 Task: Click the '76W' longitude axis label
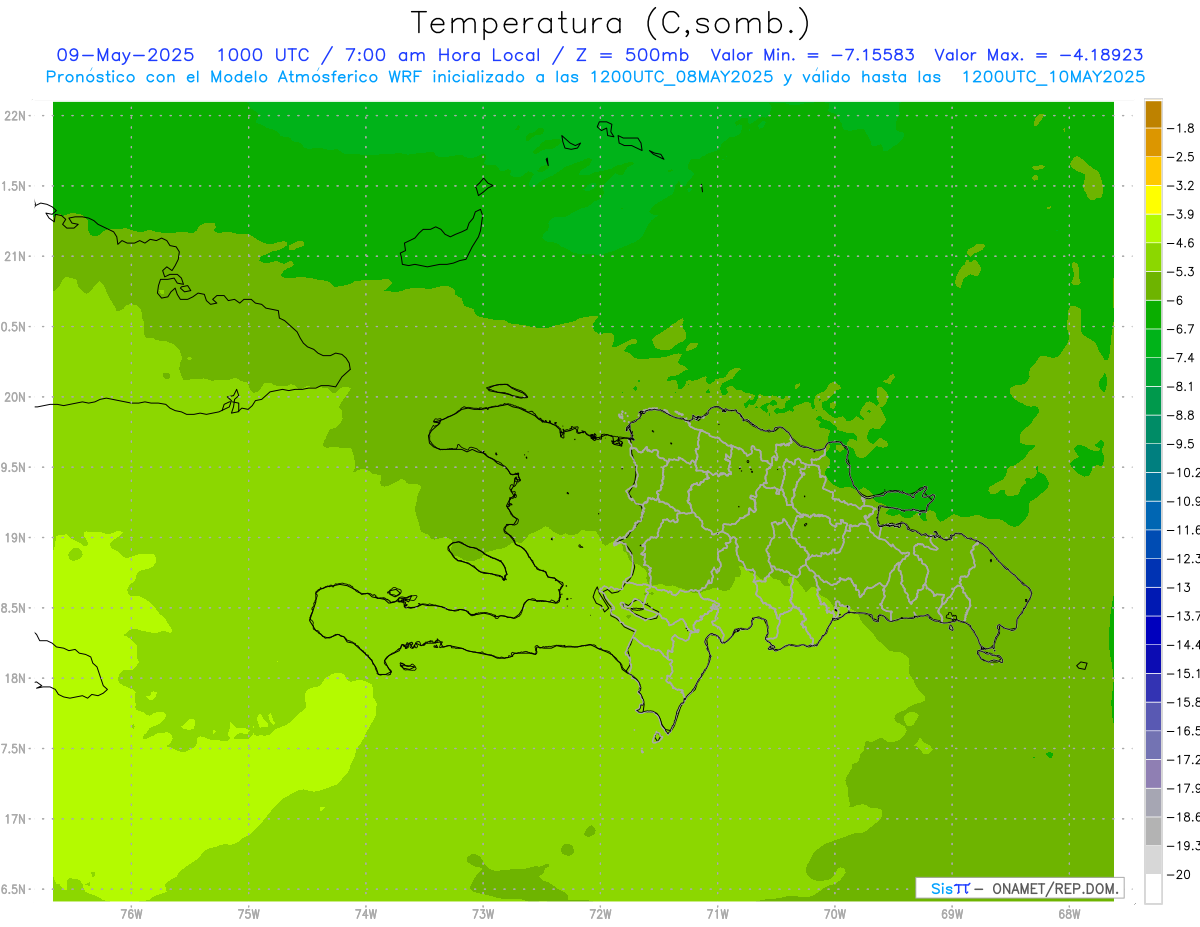(x=131, y=913)
